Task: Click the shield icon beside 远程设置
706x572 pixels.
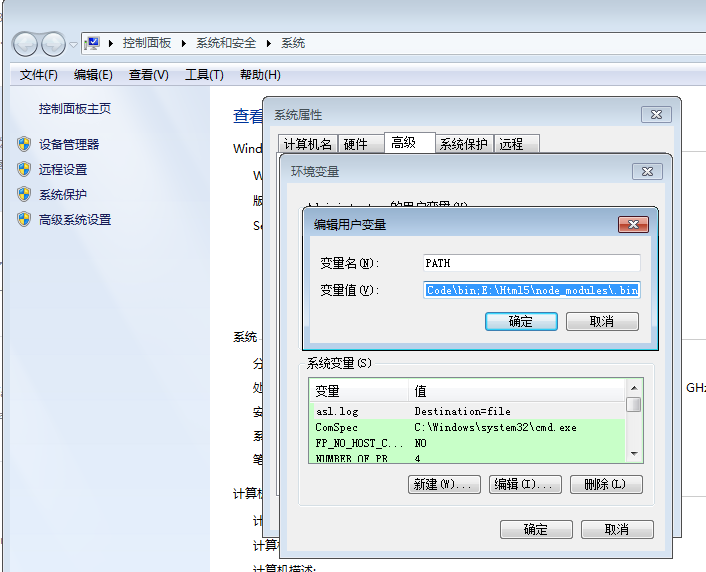Action: [24, 169]
